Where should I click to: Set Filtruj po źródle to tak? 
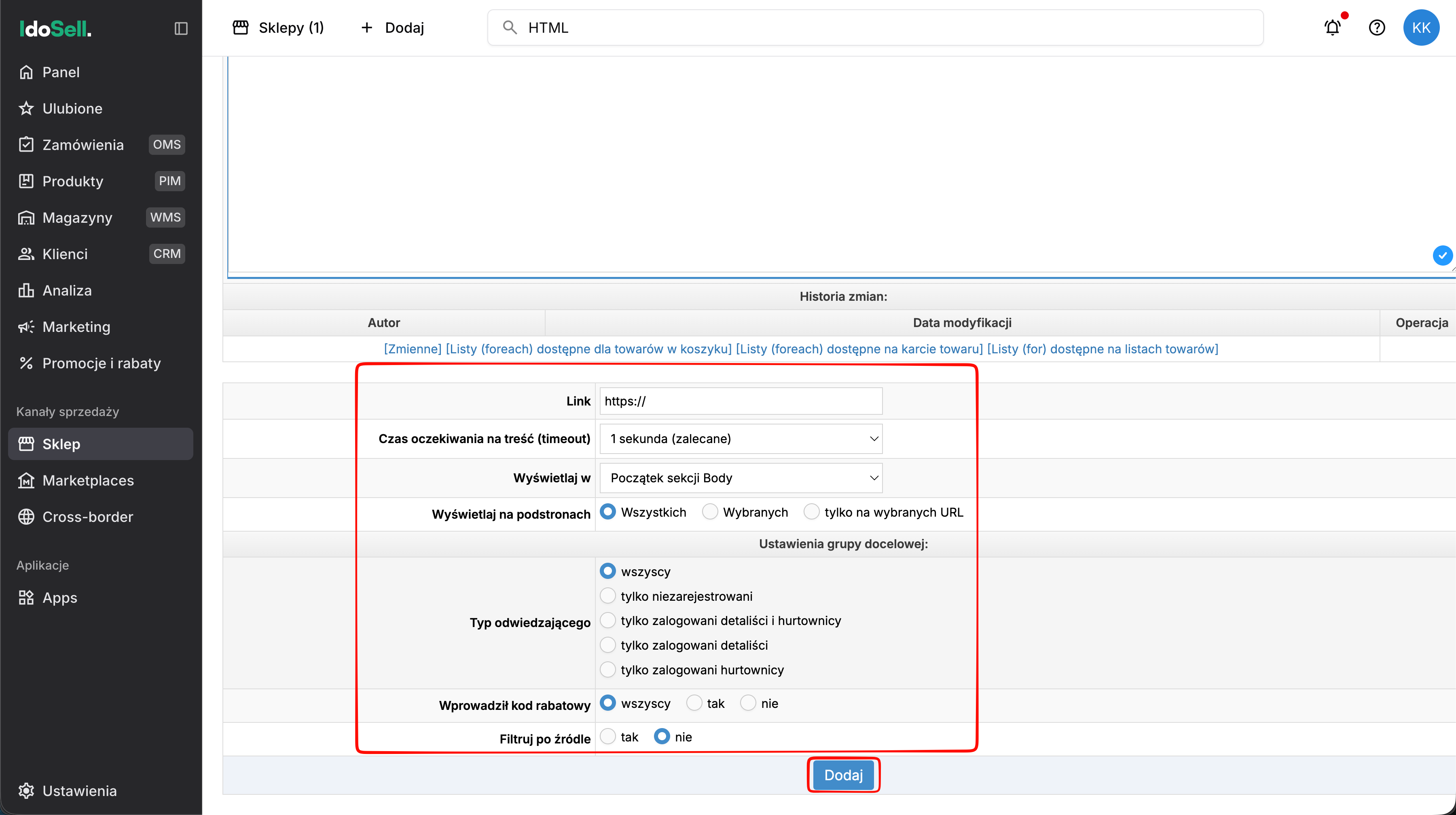pos(607,737)
